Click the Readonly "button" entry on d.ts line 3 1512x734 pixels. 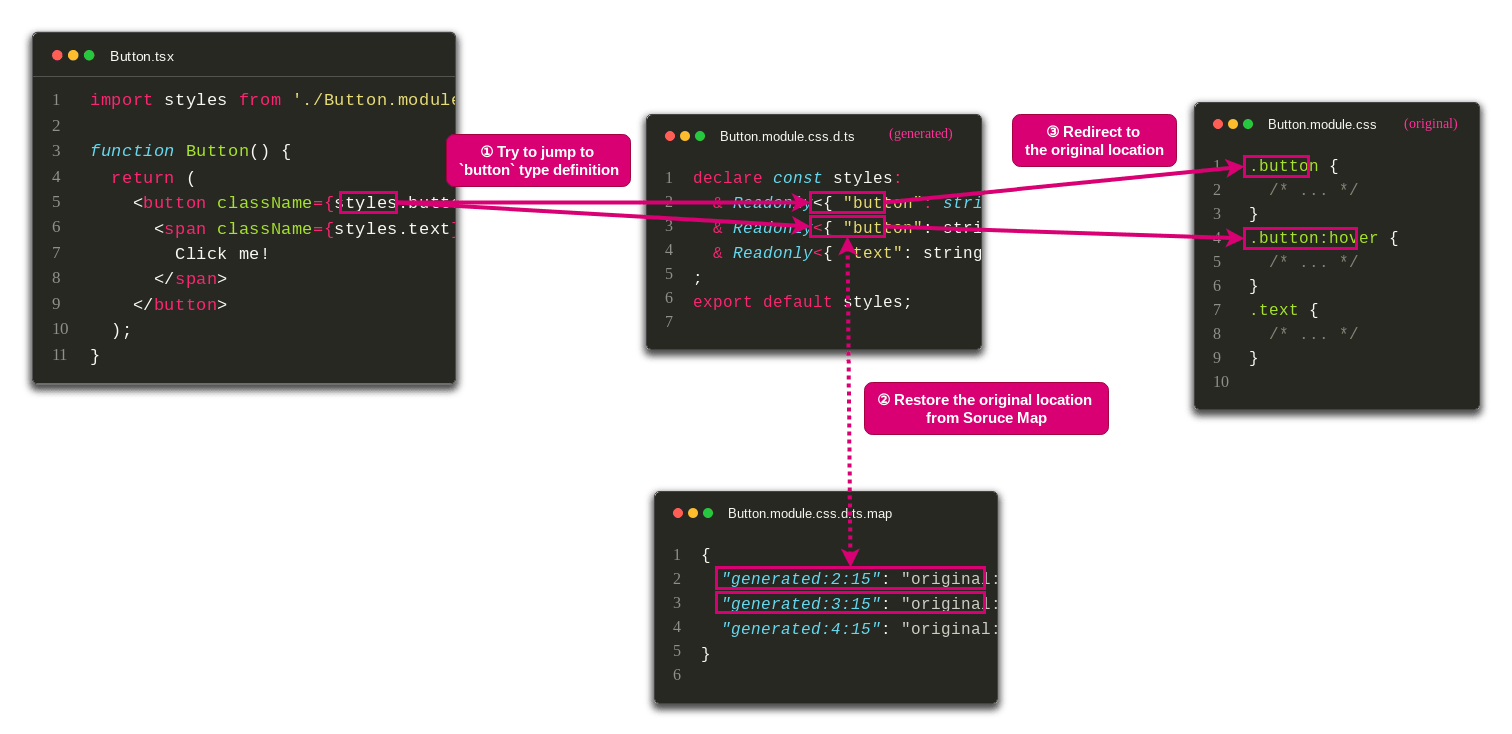pyautogui.click(x=847, y=228)
